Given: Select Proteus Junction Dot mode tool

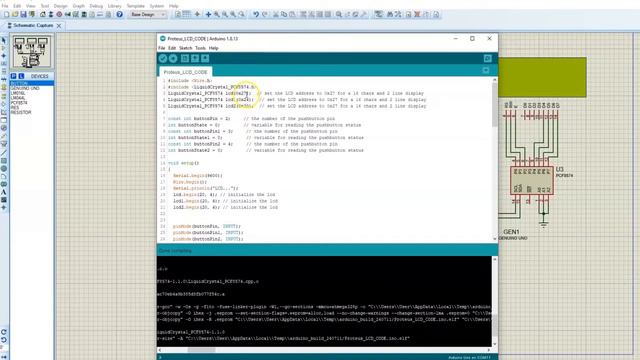Looking at the screenshot, I should click(4, 56).
